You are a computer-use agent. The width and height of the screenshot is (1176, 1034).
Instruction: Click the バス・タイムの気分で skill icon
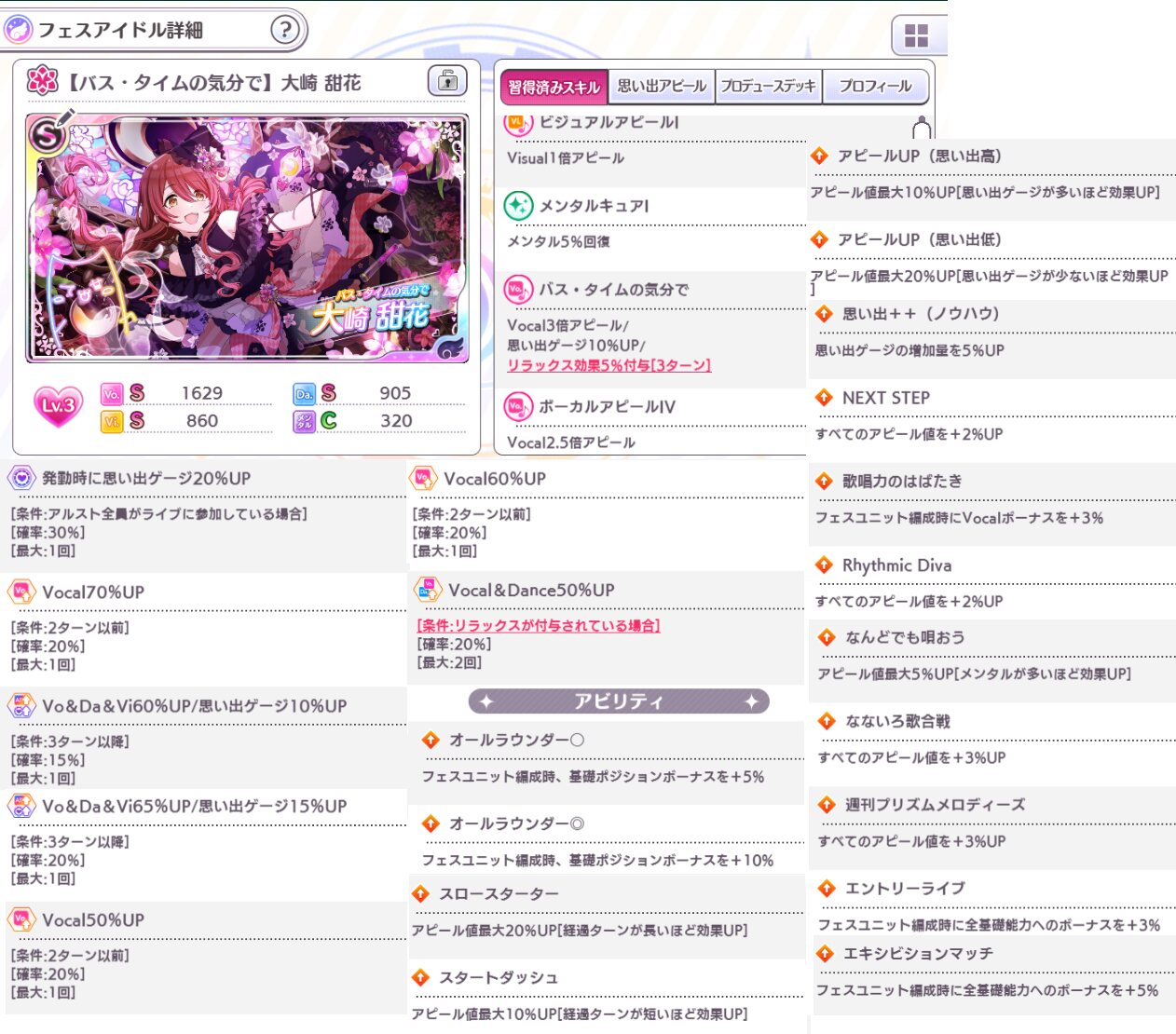[x=518, y=290]
